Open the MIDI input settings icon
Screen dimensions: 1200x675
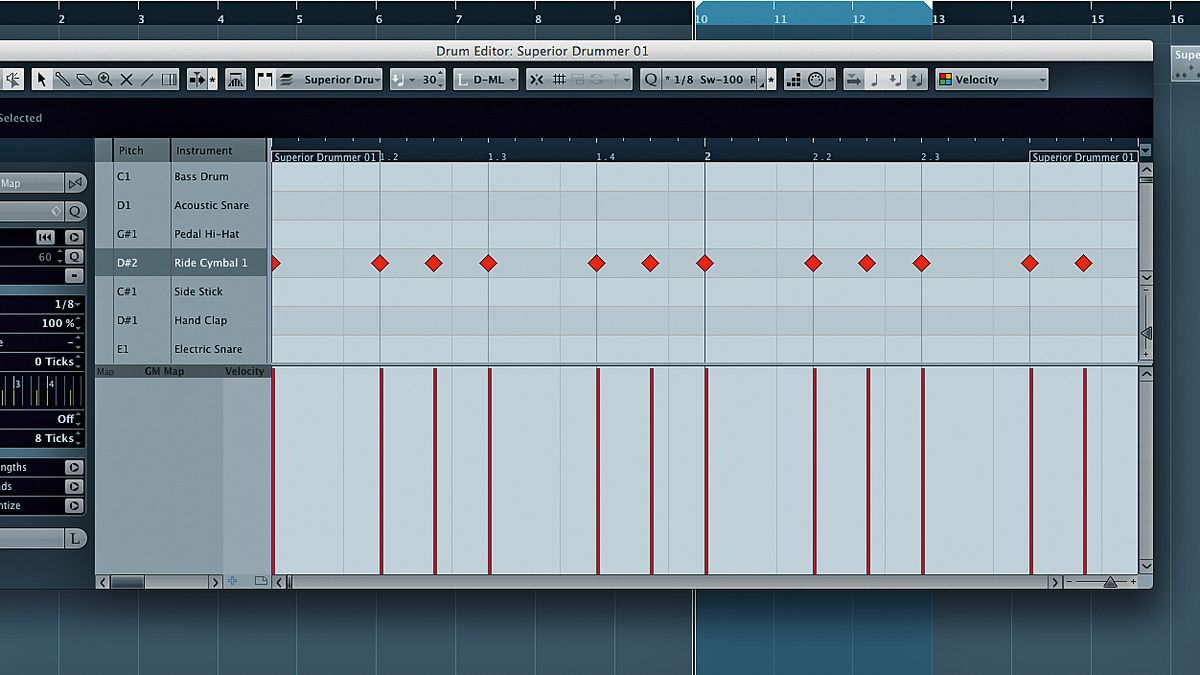pyautogui.click(x=817, y=79)
